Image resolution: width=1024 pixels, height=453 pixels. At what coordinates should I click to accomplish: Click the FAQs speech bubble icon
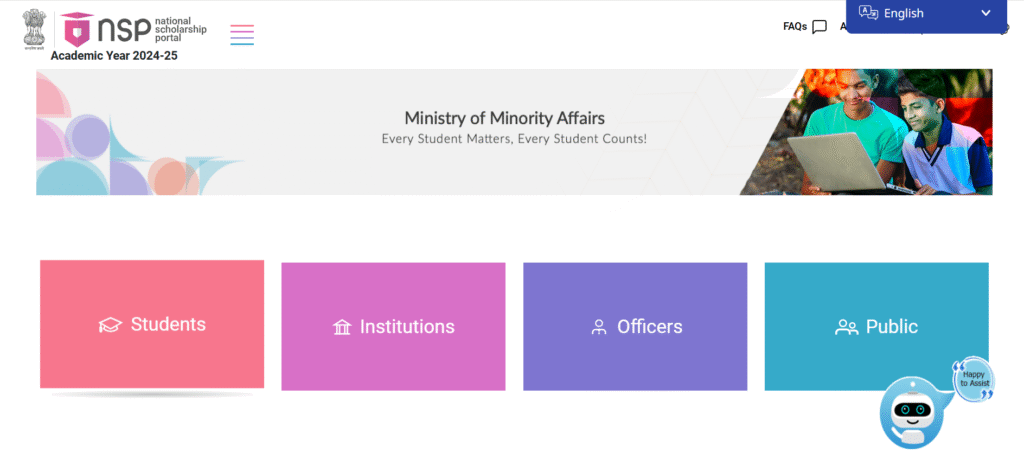(819, 27)
